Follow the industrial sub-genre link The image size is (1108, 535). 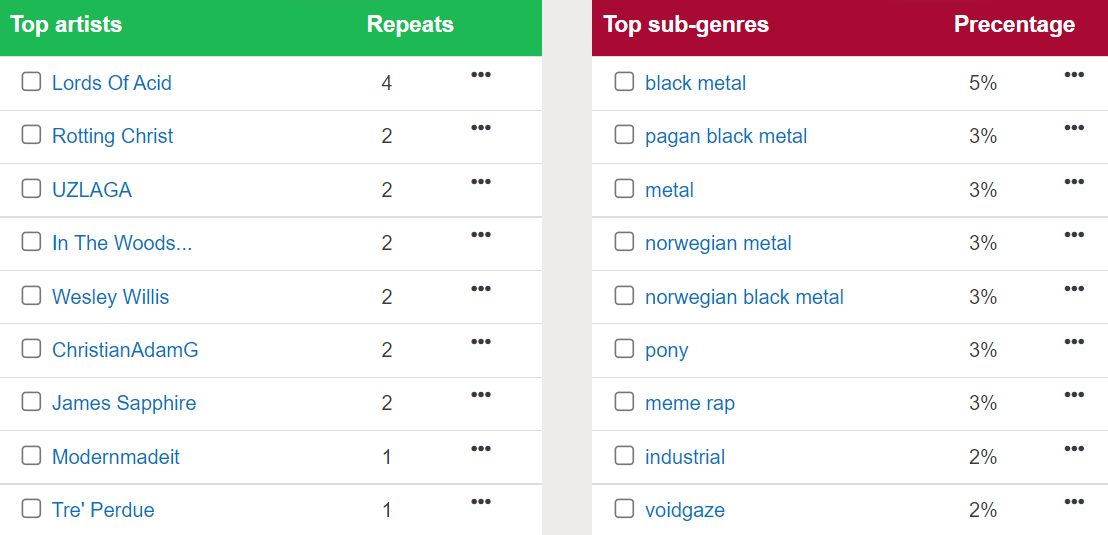pyautogui.click(x=685, y=457)
